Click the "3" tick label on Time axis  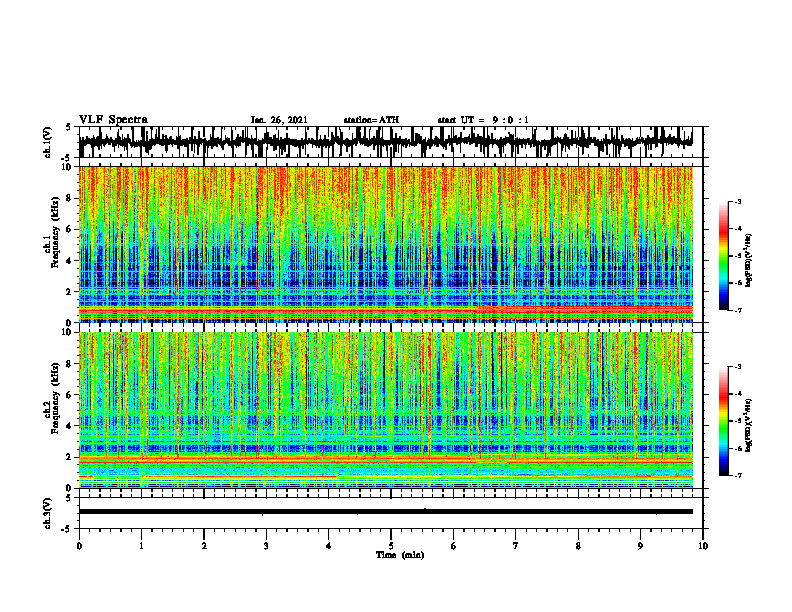coord(266,546)
